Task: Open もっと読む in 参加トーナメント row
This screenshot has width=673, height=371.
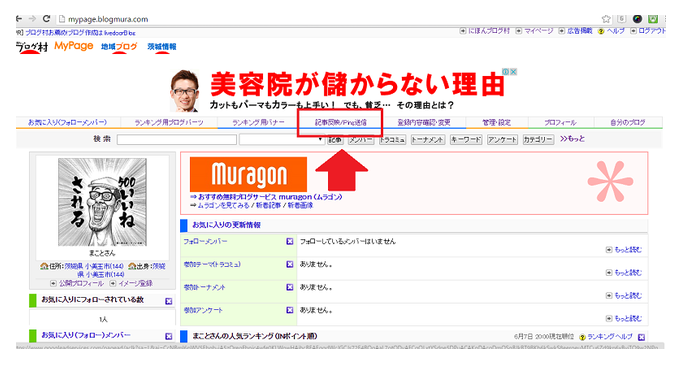Action: (x=628, y=295)
